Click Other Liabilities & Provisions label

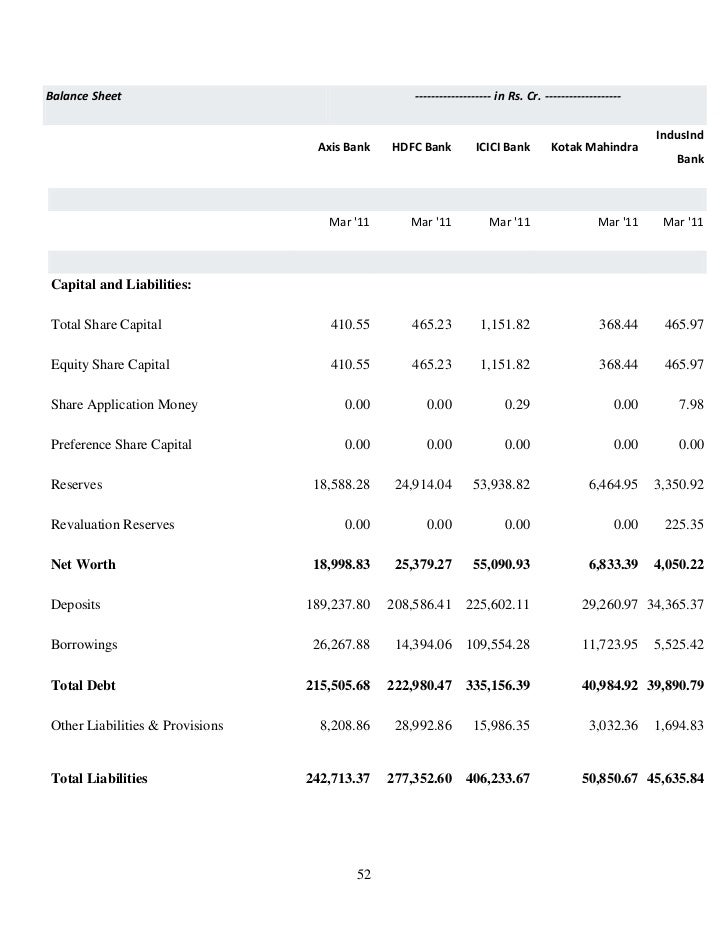pyautogui.click(x=137, y=725)
